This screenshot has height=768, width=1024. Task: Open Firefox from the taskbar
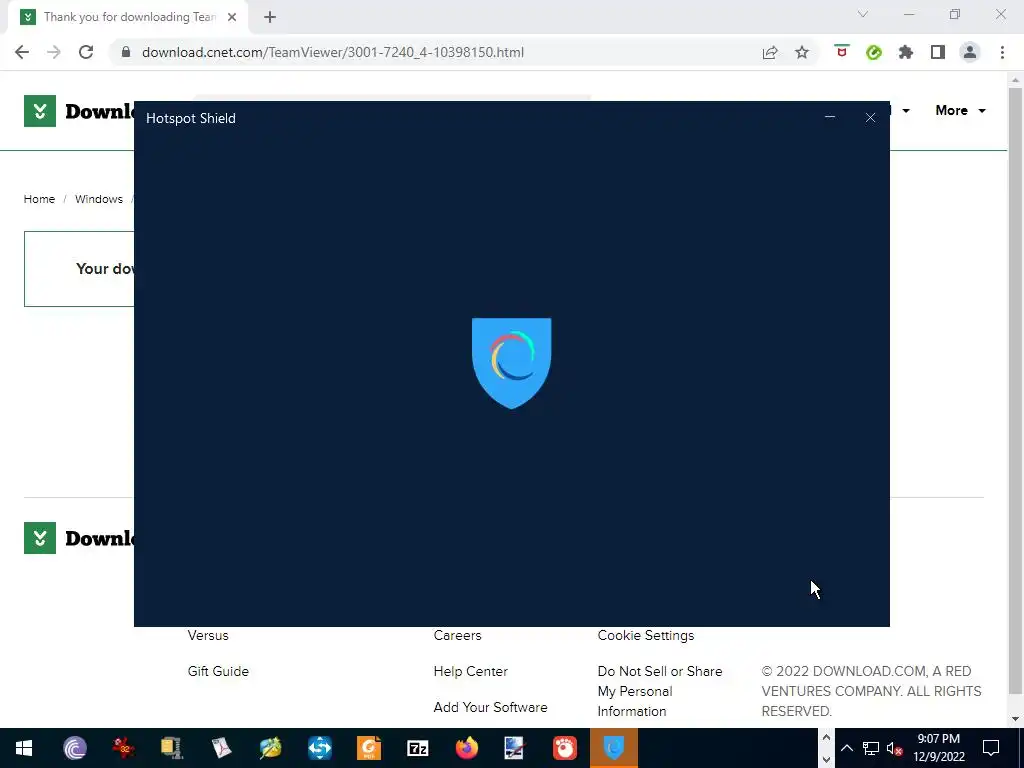click(466, 748)
